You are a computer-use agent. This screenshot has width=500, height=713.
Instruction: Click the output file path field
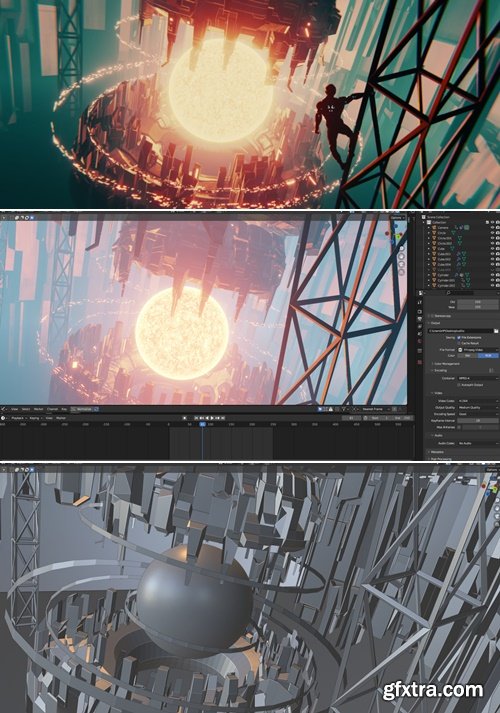[460, 331]
